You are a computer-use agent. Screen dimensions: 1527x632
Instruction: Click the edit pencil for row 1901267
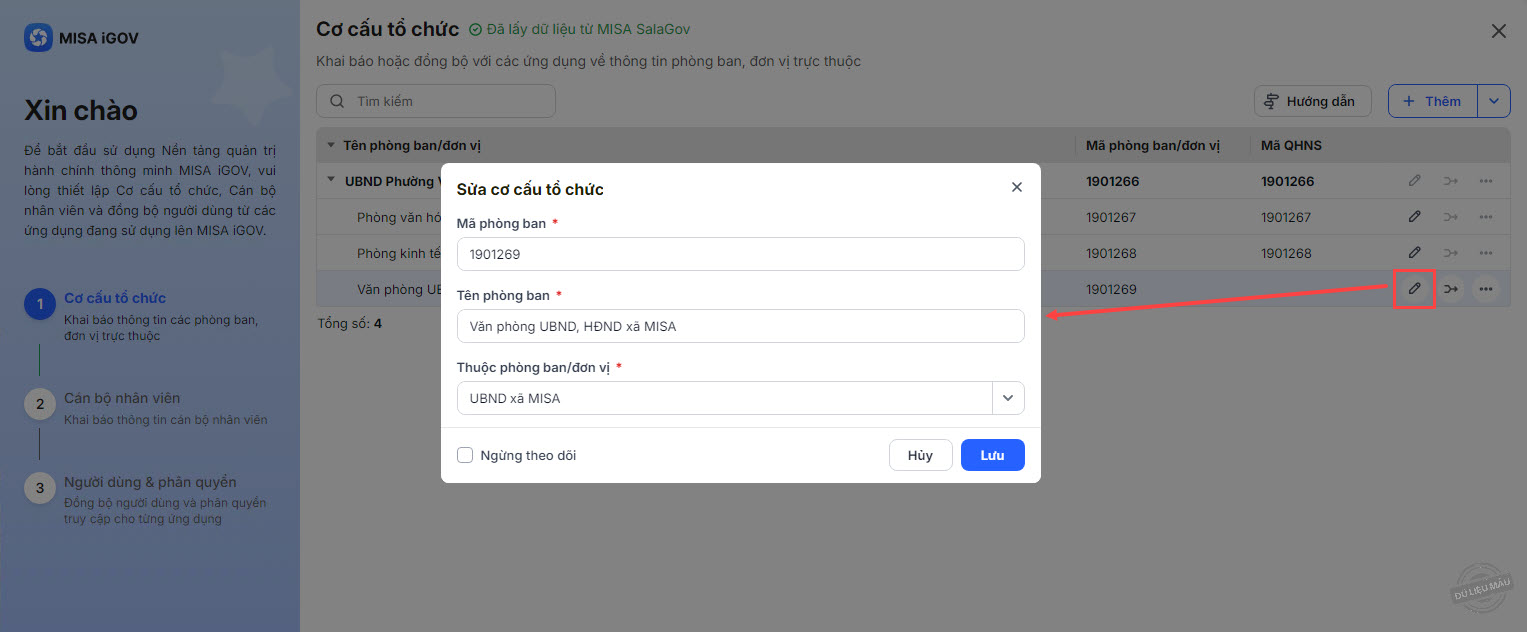tap(1414, 217)
